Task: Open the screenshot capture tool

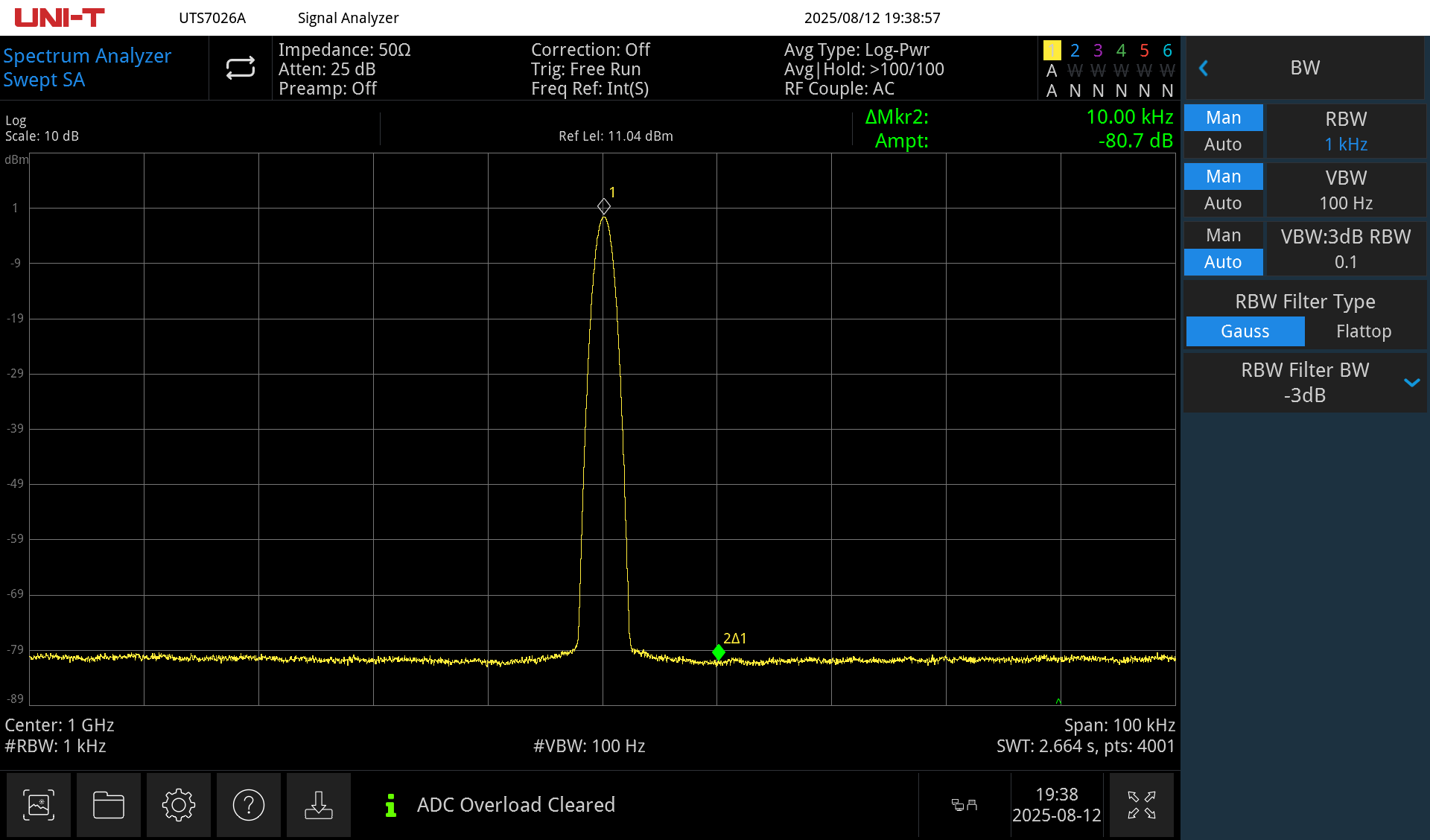Action: tap(39, 805)
